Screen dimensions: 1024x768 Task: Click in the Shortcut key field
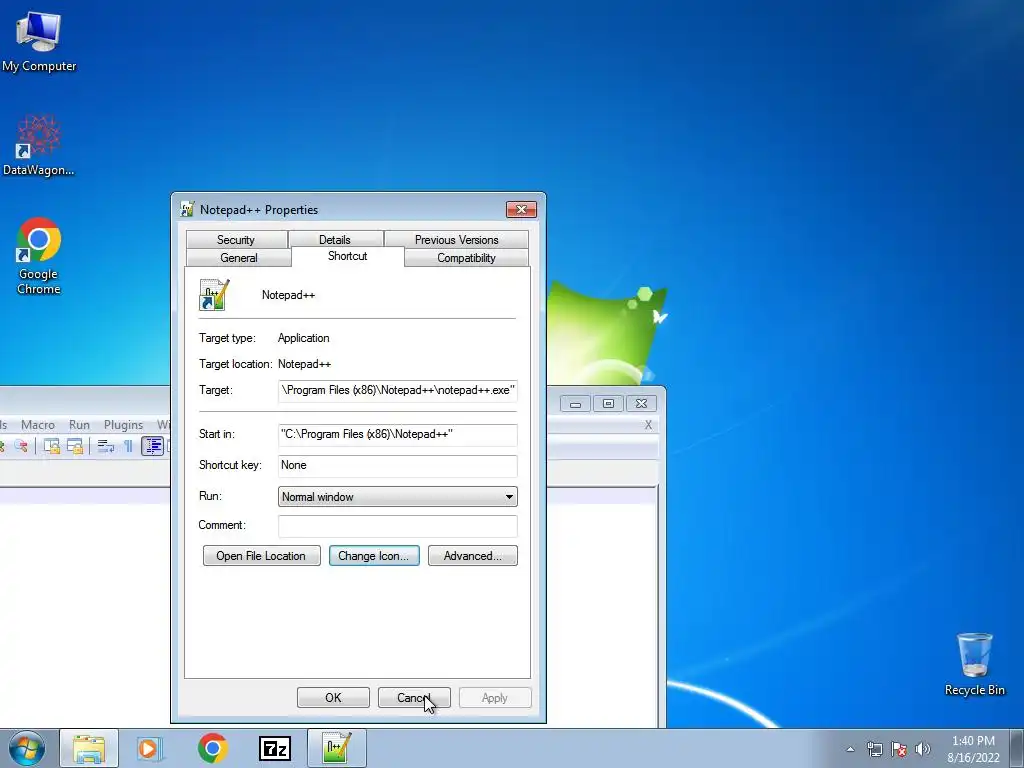(398, 466)
